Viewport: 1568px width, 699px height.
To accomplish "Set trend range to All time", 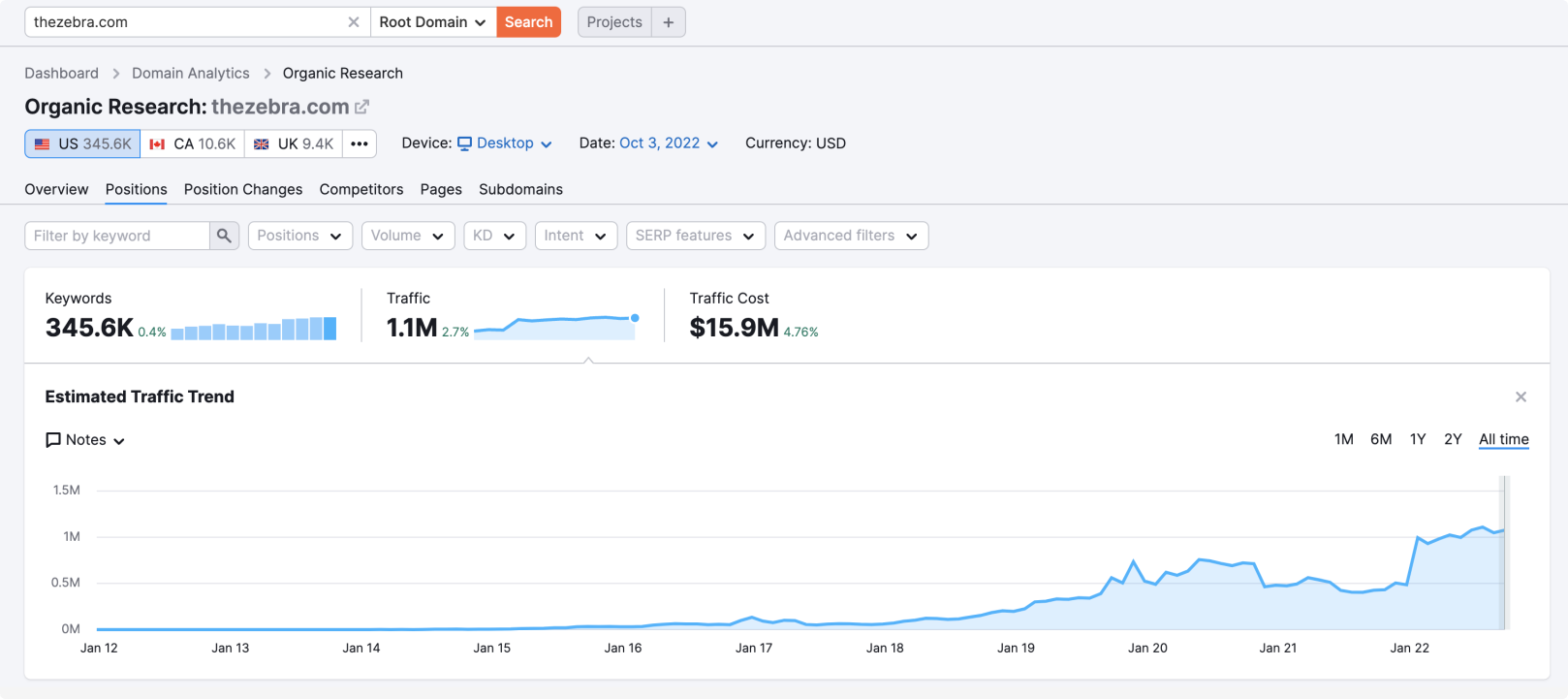I will [1504, 439].
